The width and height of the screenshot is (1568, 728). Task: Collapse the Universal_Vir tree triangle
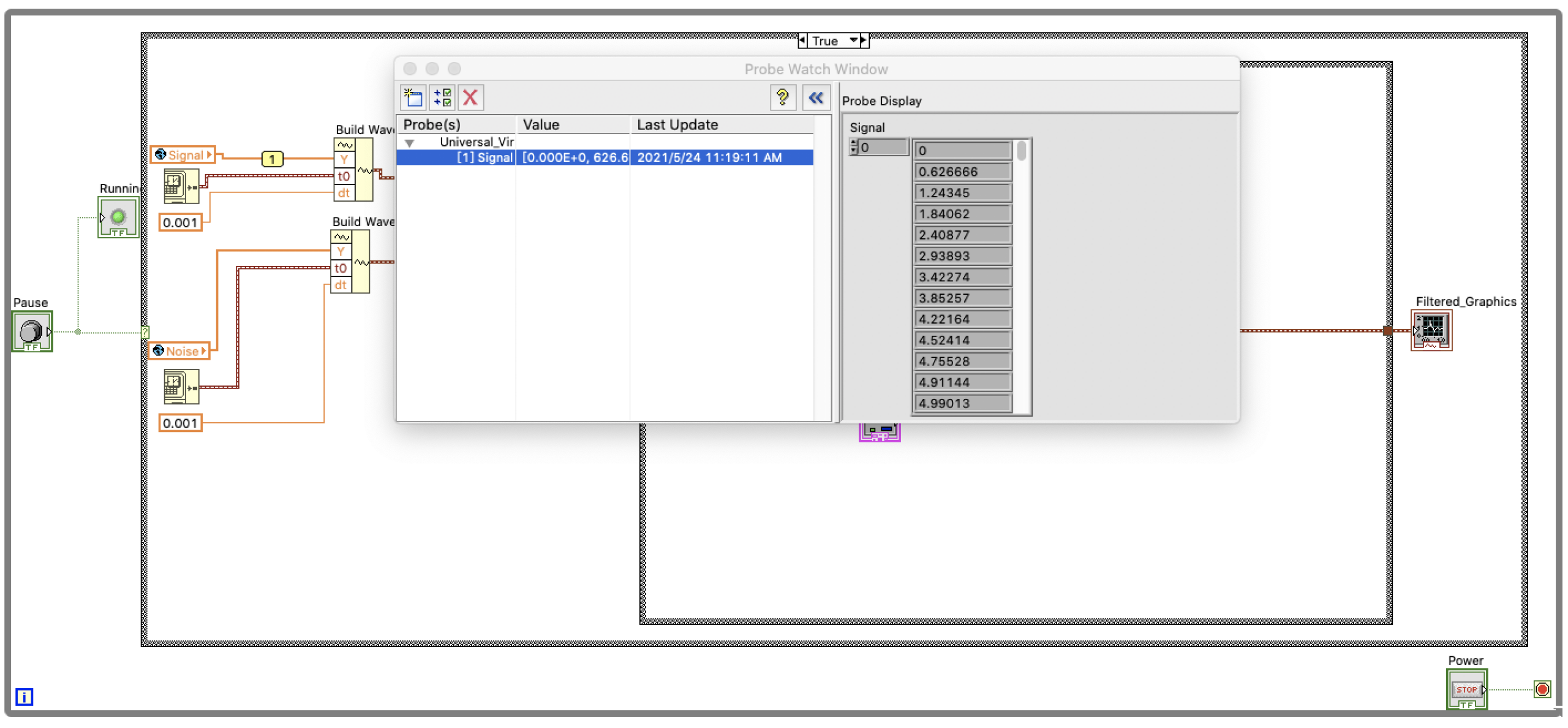coord(410,143)
